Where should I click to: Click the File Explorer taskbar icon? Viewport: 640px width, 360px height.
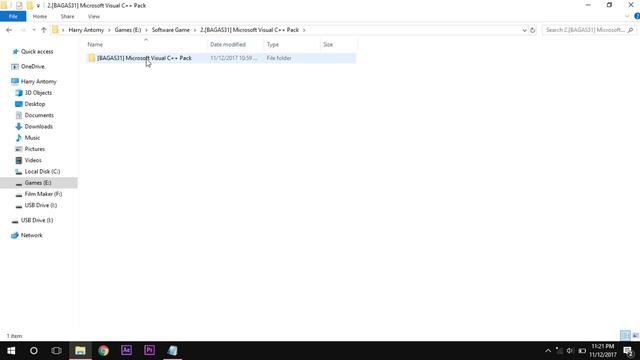click(80, 351)
